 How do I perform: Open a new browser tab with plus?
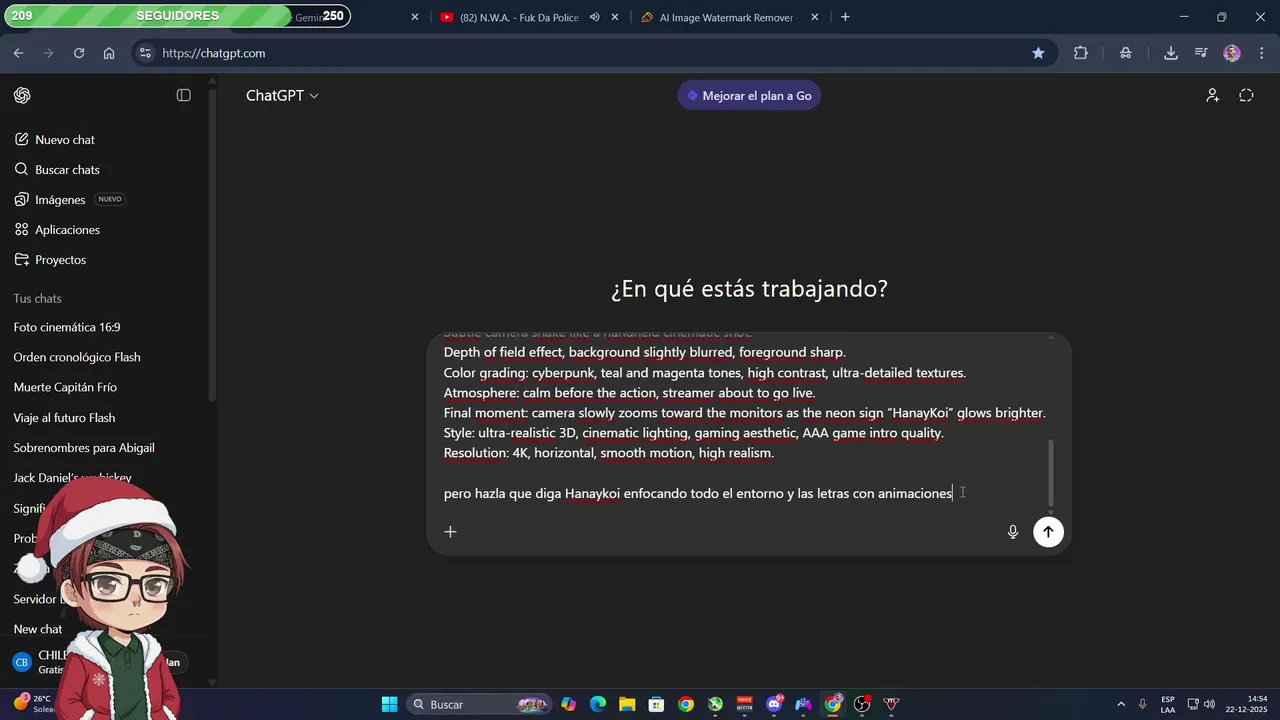pos(845,17)
